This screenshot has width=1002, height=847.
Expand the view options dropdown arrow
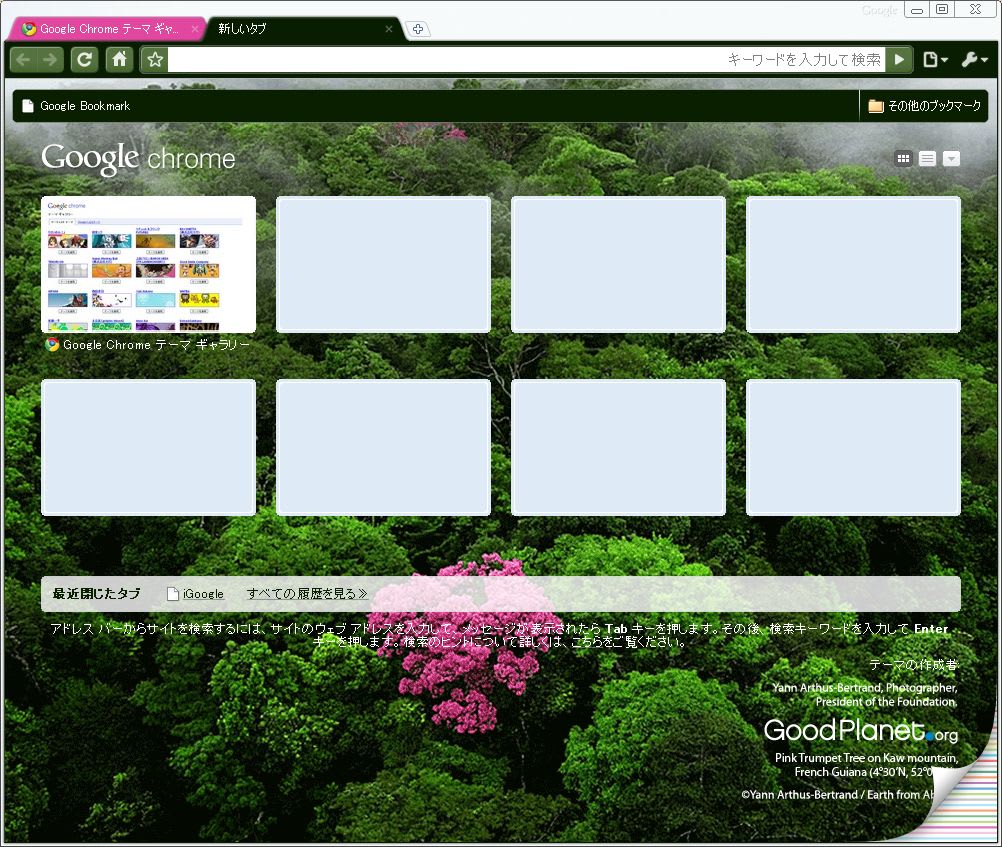[951, 158]
